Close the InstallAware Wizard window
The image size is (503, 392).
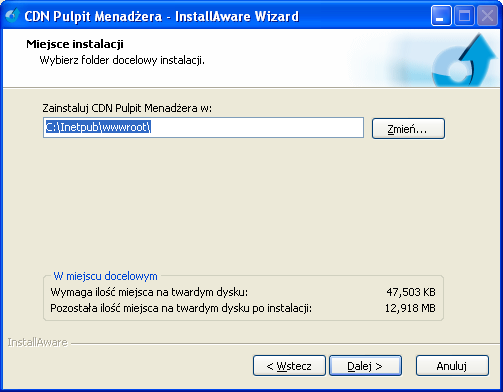pyautogui.click(x=487, y=15)
